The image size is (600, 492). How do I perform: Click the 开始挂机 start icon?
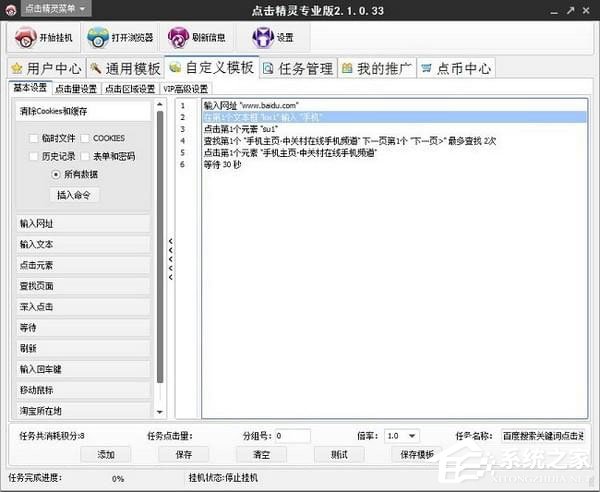pos(25,37)
